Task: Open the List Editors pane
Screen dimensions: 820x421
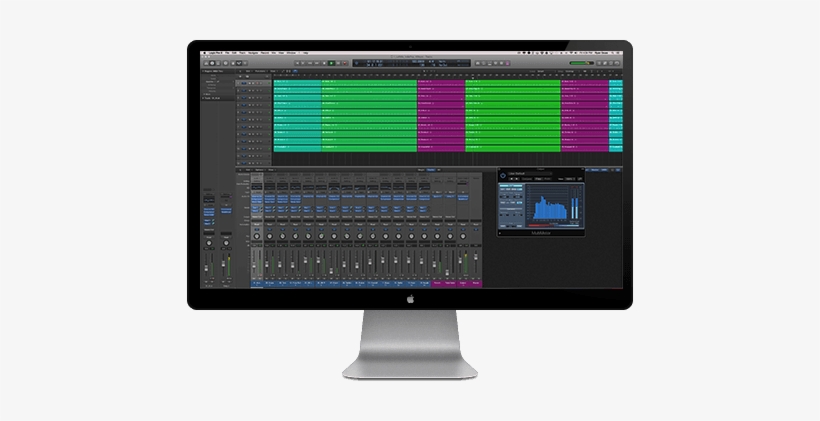Action: click(599, 63)
